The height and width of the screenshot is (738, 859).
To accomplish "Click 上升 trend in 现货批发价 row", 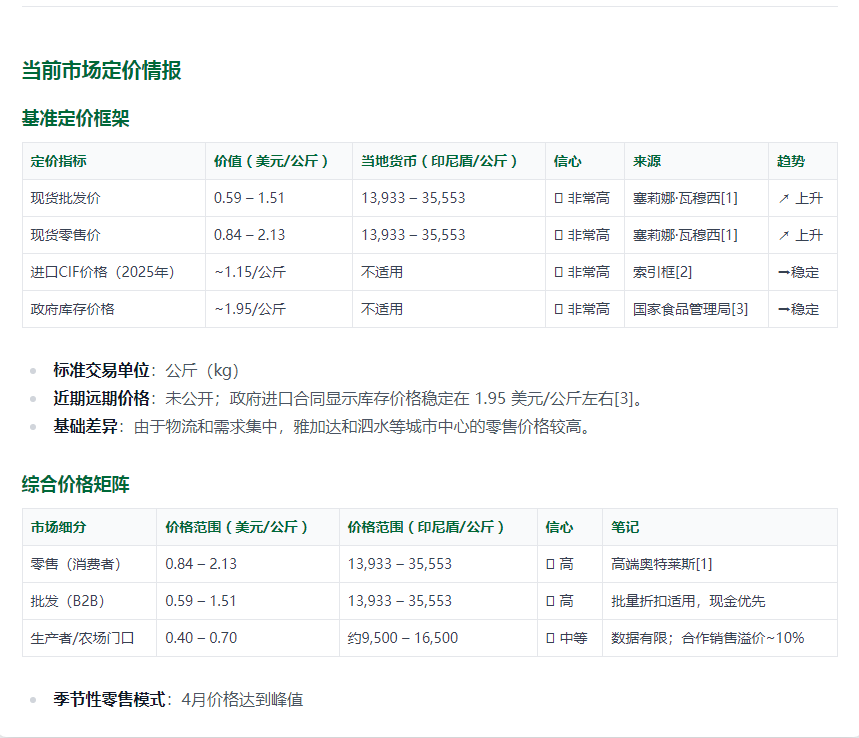I will tap(800, 198).
